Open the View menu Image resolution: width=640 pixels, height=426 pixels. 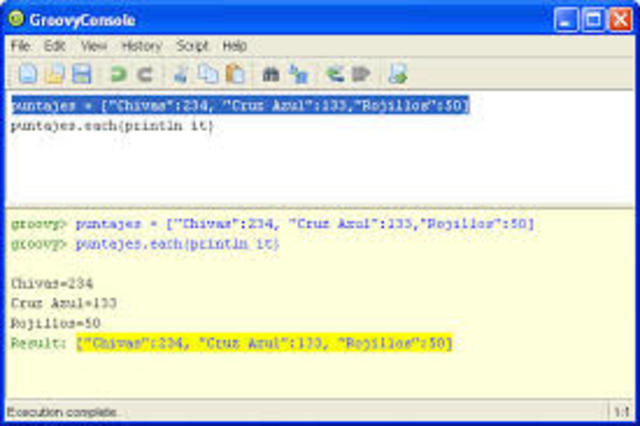[x=94, y=45]
